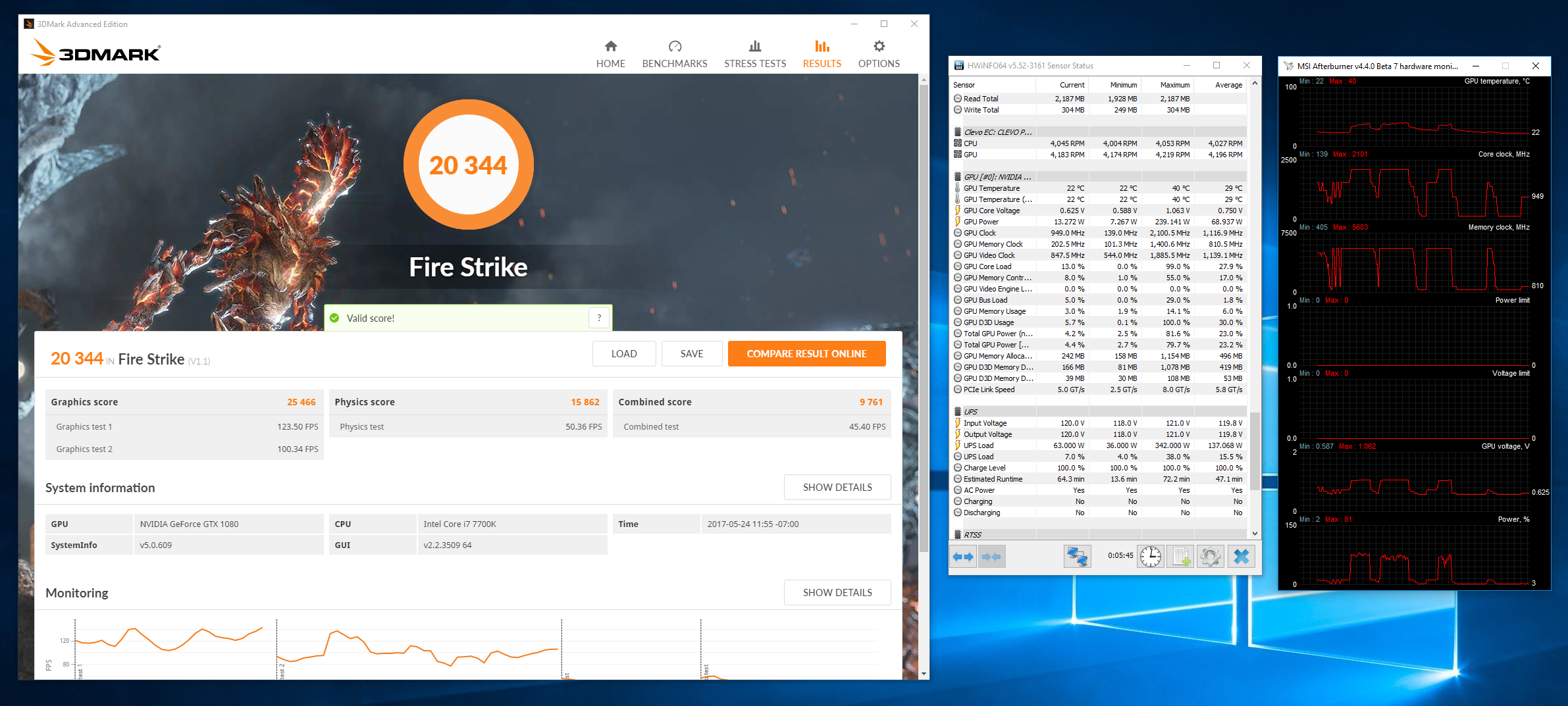Open the OPTIONS tab
The height and width of the screenshot is (706, 1568).
(x=879, y=54)
